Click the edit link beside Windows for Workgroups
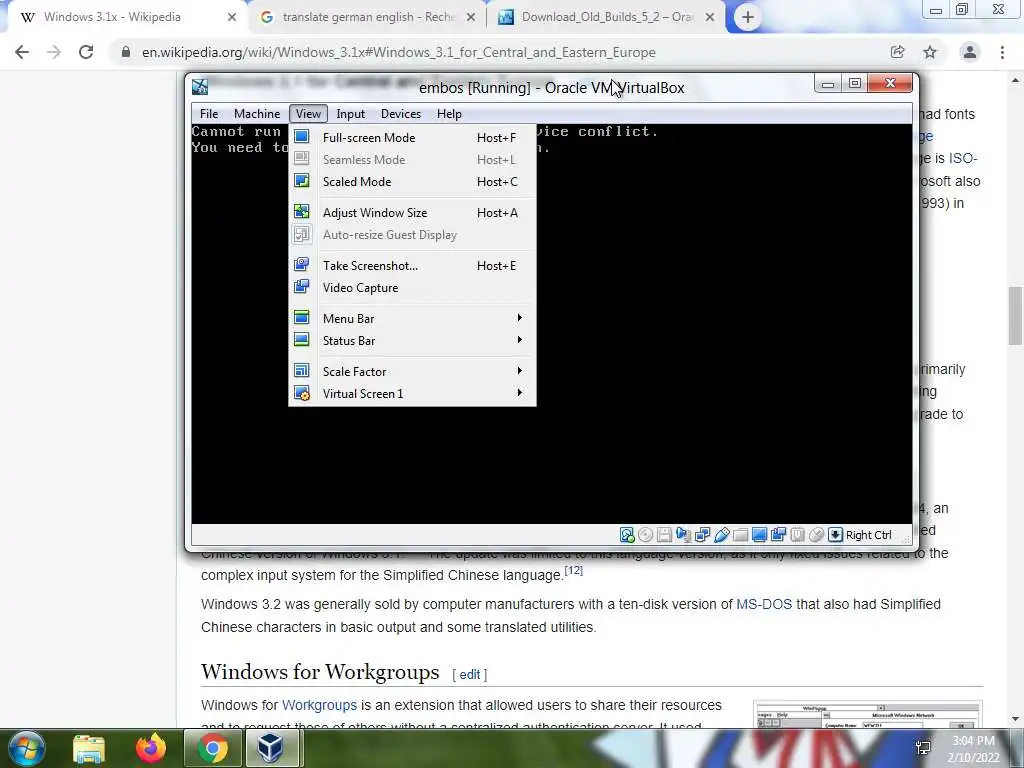Image resolution: width=1024 pixels, height=768 pixels. 470,675
